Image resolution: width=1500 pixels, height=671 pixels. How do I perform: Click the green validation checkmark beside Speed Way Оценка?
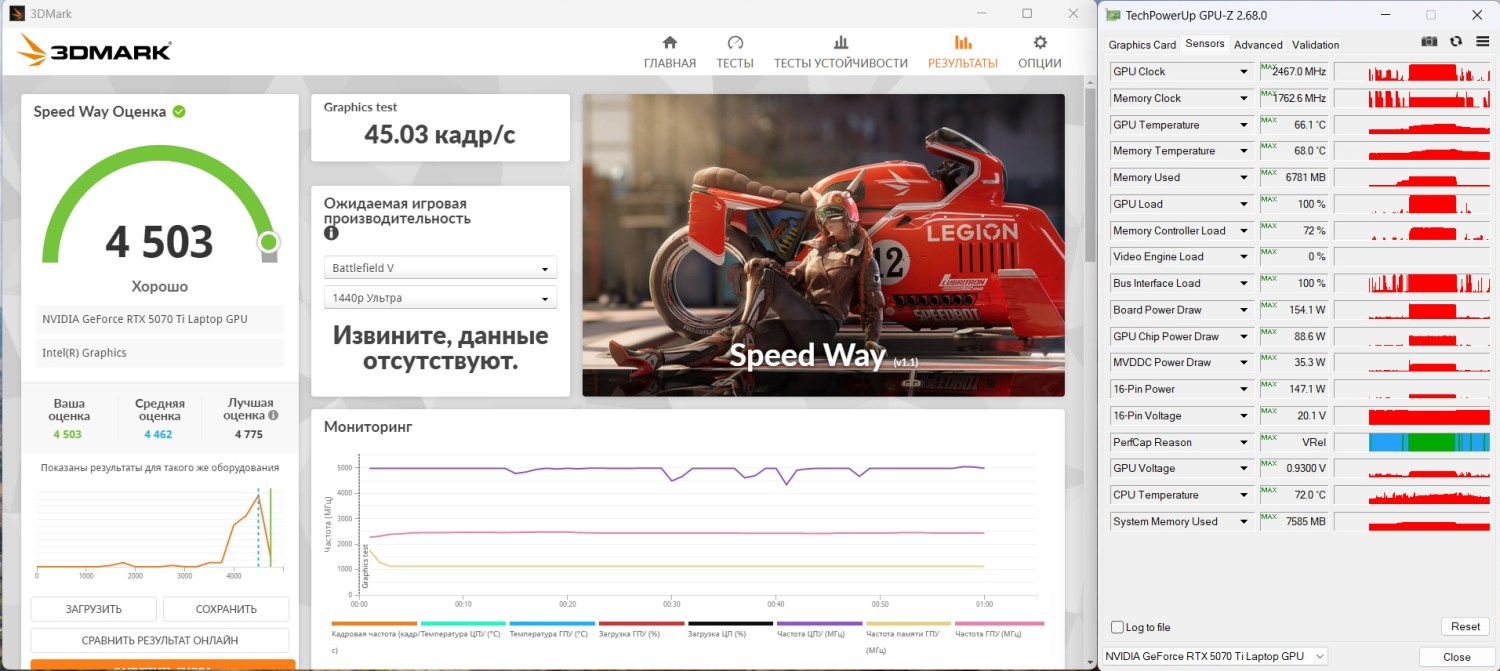[179, 111]
